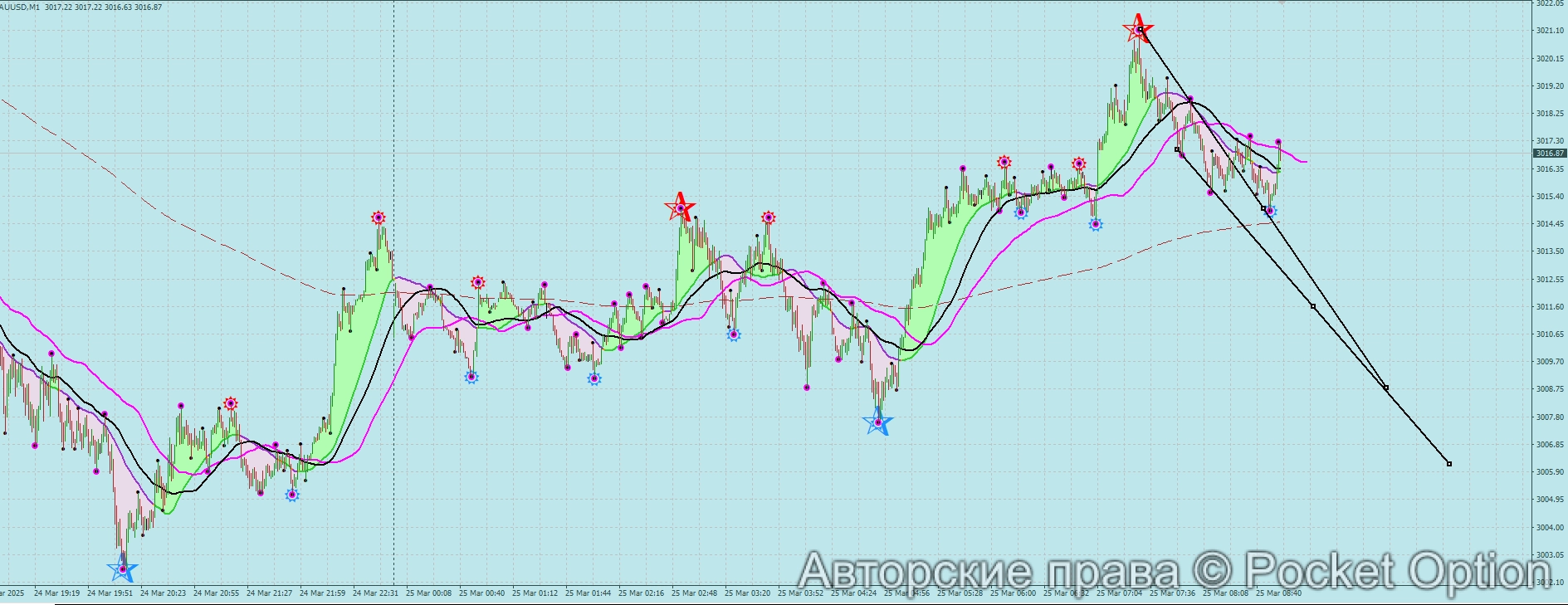Click the 25 Mar 00:08 time label
Image resolution: width=1568 pixels, height=605 pixels.
(428, 593)
